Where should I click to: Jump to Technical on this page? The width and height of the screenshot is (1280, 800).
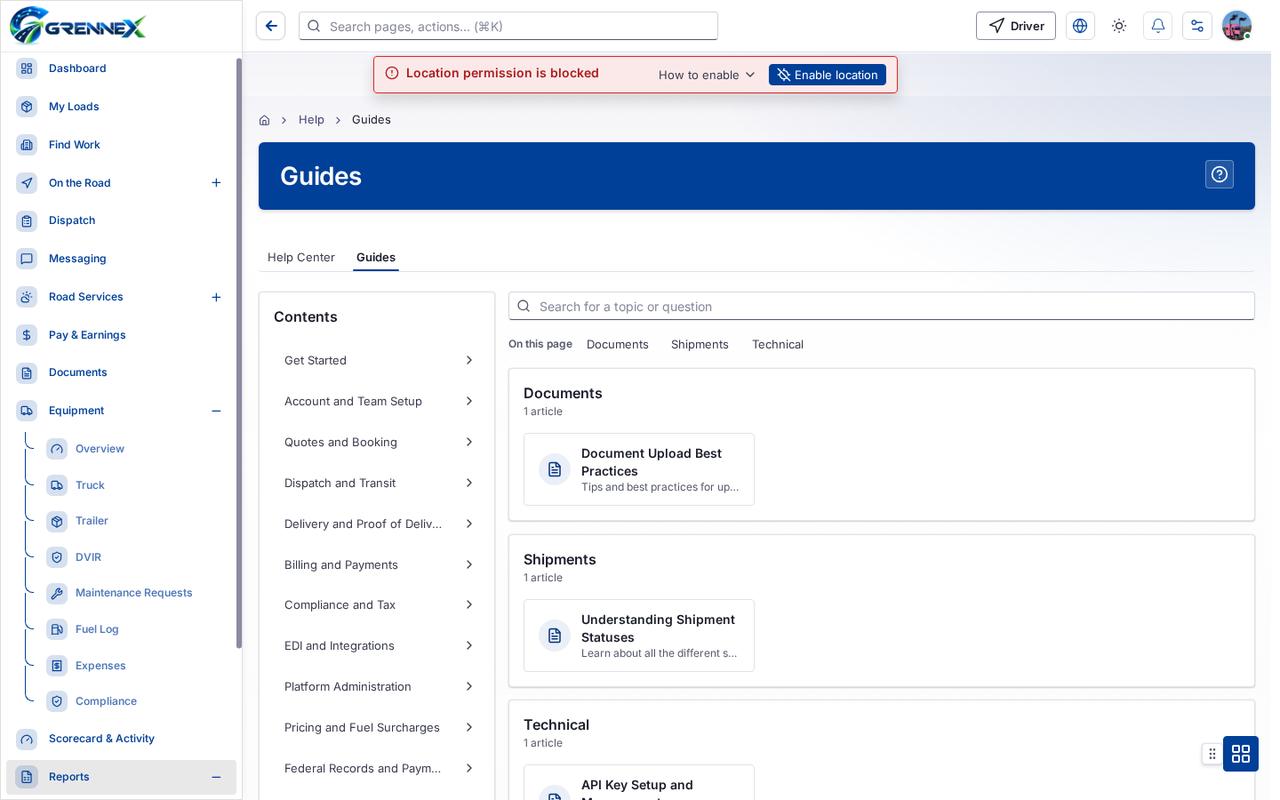coord(778,344)
